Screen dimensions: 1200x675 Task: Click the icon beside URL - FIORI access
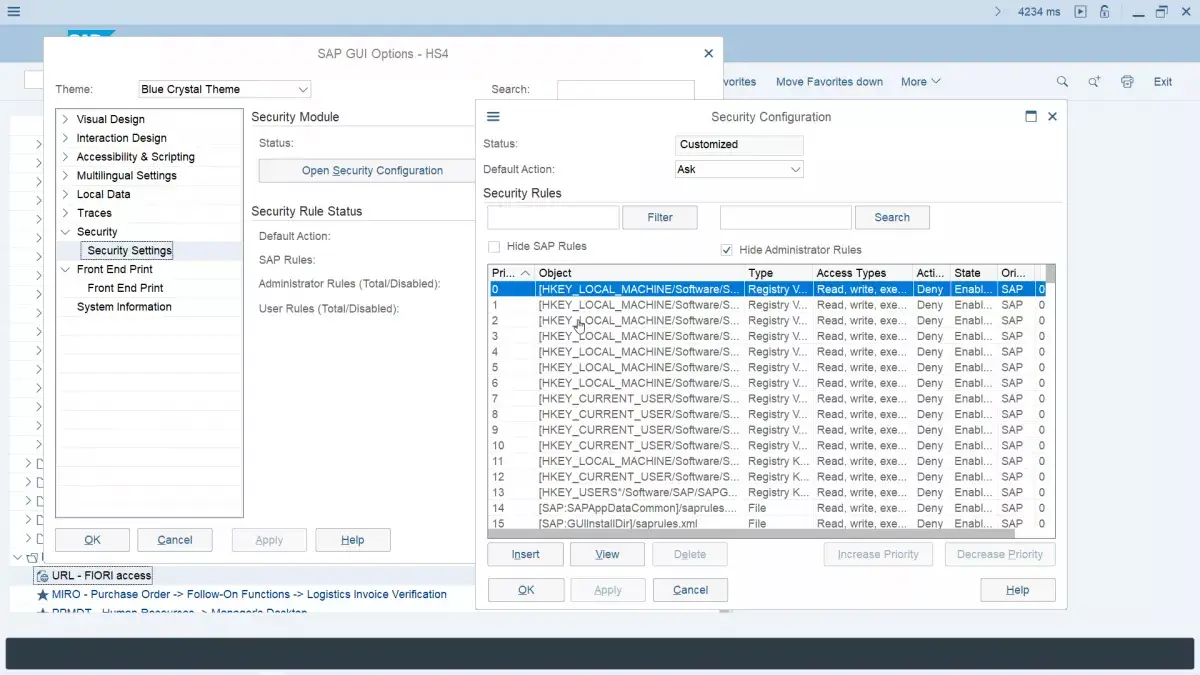[43, 575]
